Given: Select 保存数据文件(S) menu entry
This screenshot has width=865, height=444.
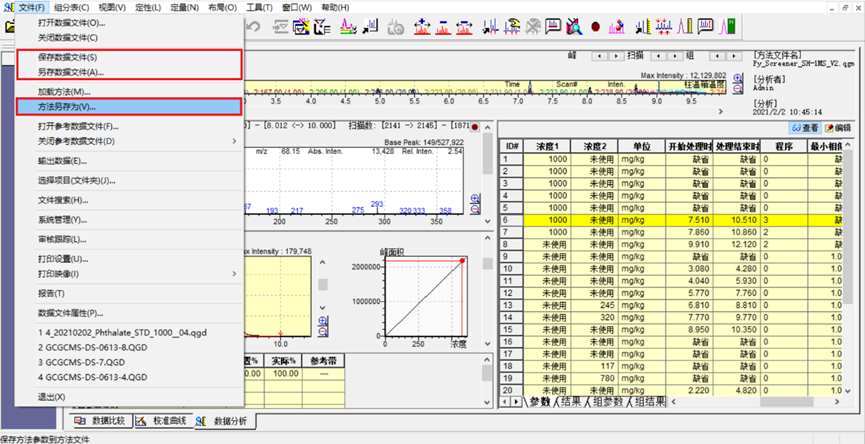Looking at the screenshot, I should click(67, 57).
